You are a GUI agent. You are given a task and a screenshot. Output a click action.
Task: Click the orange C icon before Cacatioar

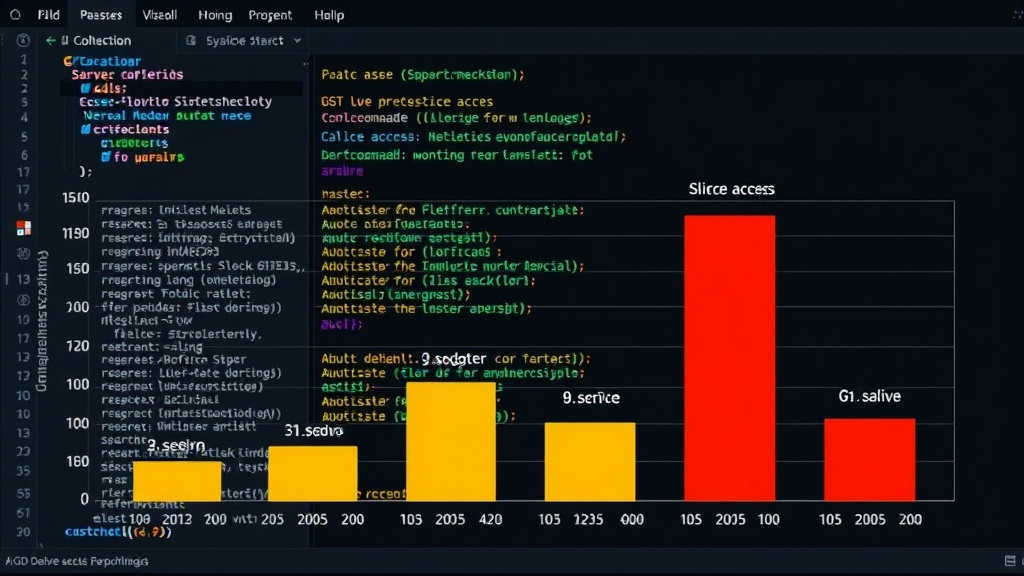(68, 61)
